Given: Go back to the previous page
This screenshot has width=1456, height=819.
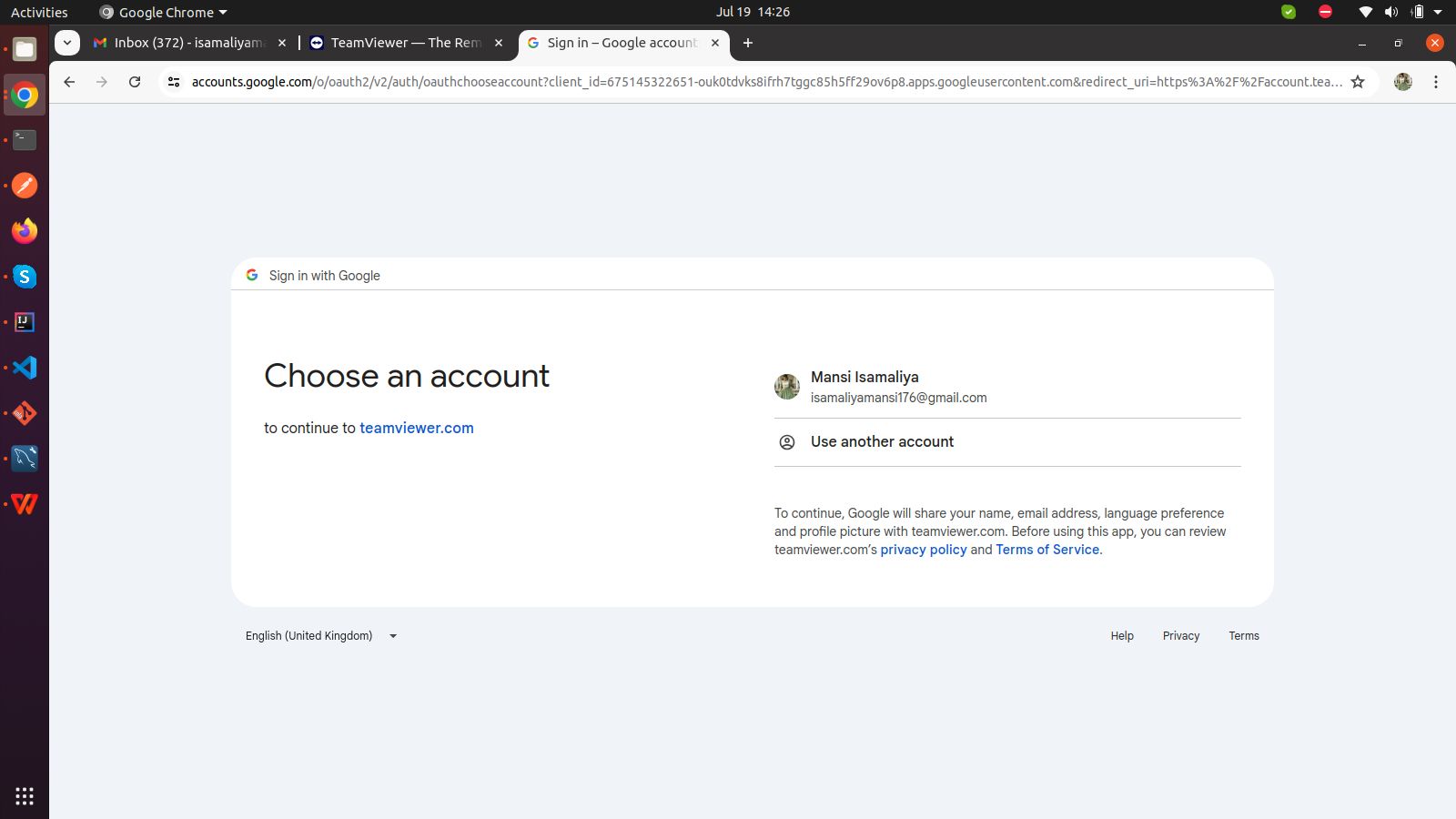Looking at the screenshot, I should coord(69,82).
